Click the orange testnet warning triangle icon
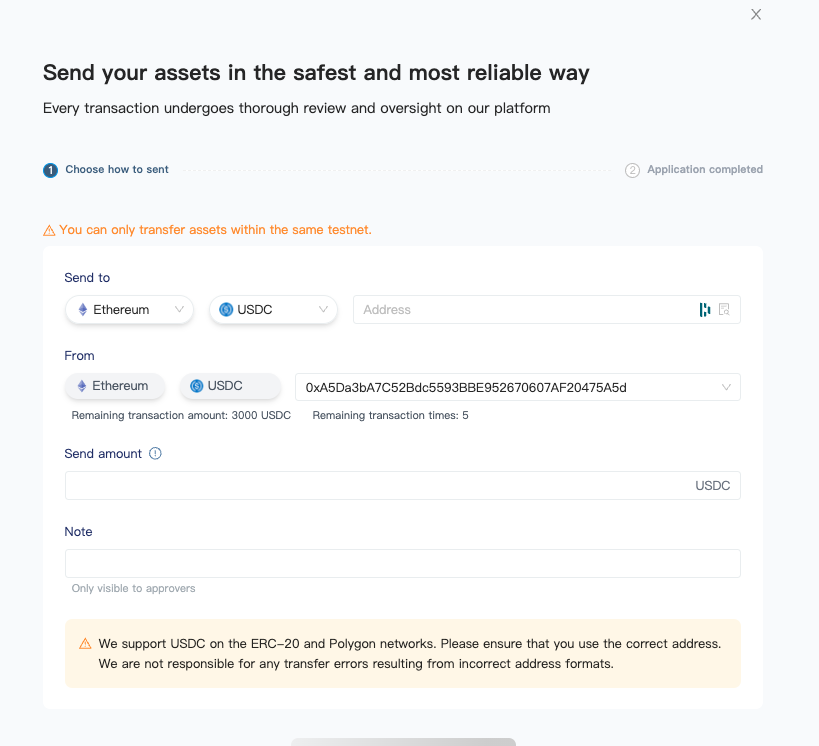Screen dimensions: 819x746 click(x=49, y=230)
